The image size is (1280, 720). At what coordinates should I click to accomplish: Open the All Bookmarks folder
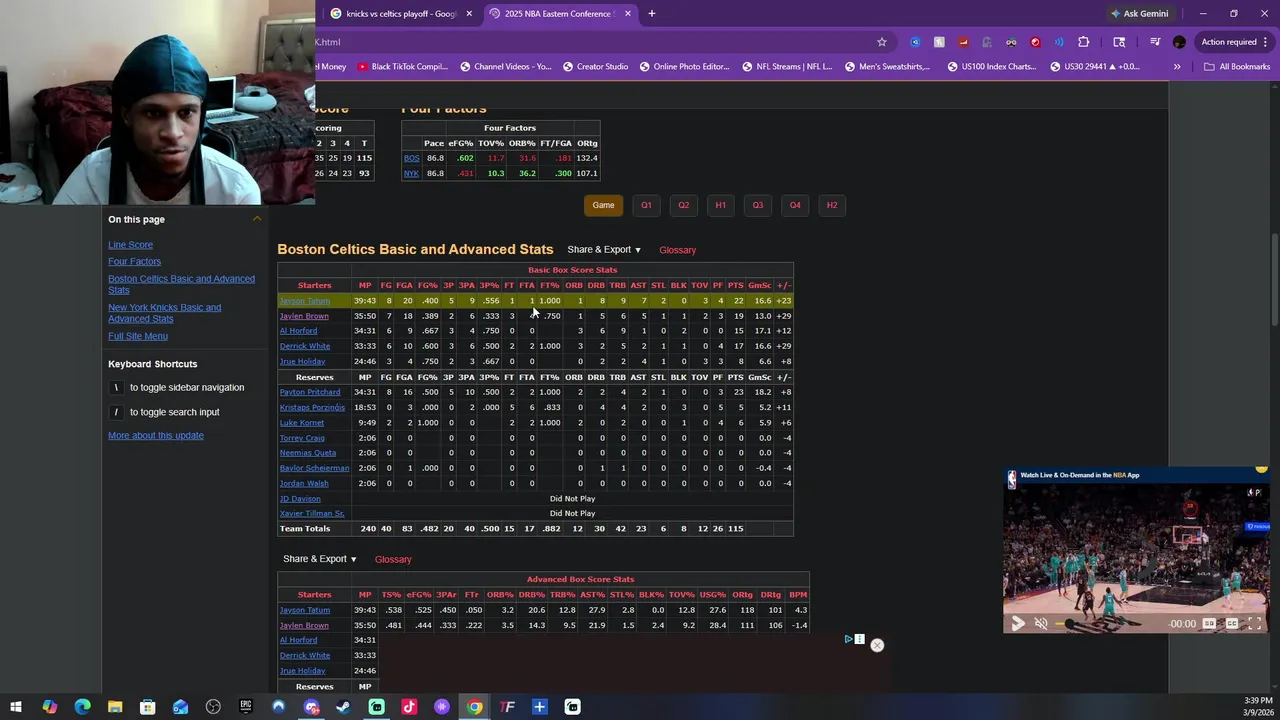pos(1237,67)
